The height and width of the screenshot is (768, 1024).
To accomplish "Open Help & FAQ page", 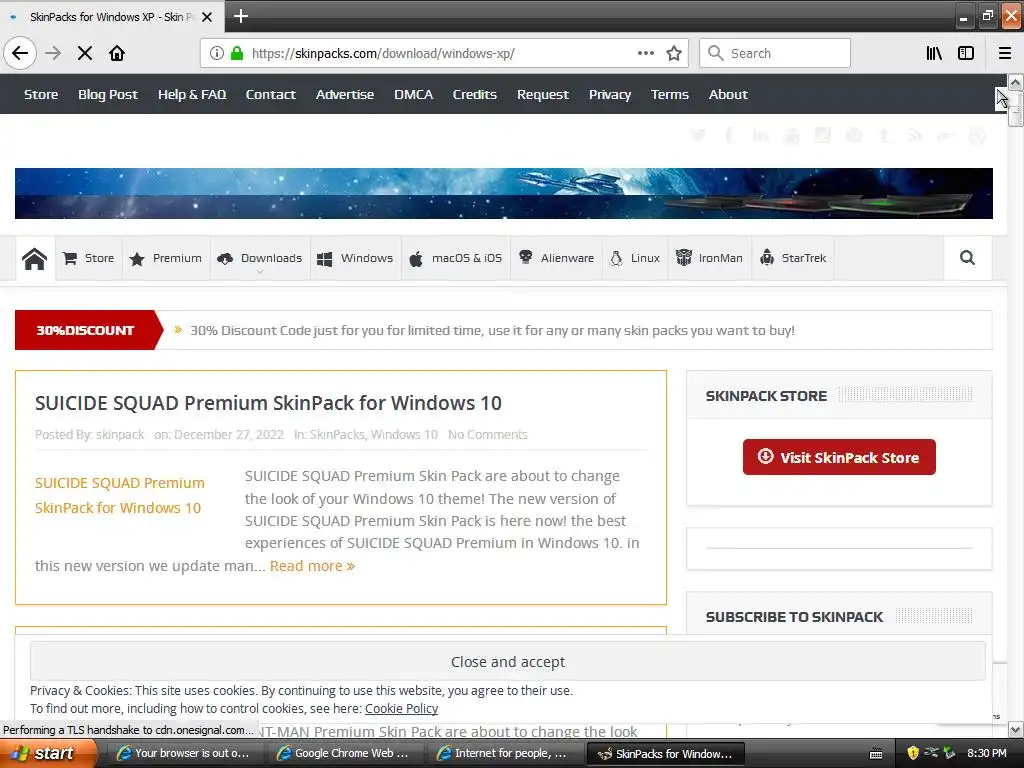I will (192, 95).
